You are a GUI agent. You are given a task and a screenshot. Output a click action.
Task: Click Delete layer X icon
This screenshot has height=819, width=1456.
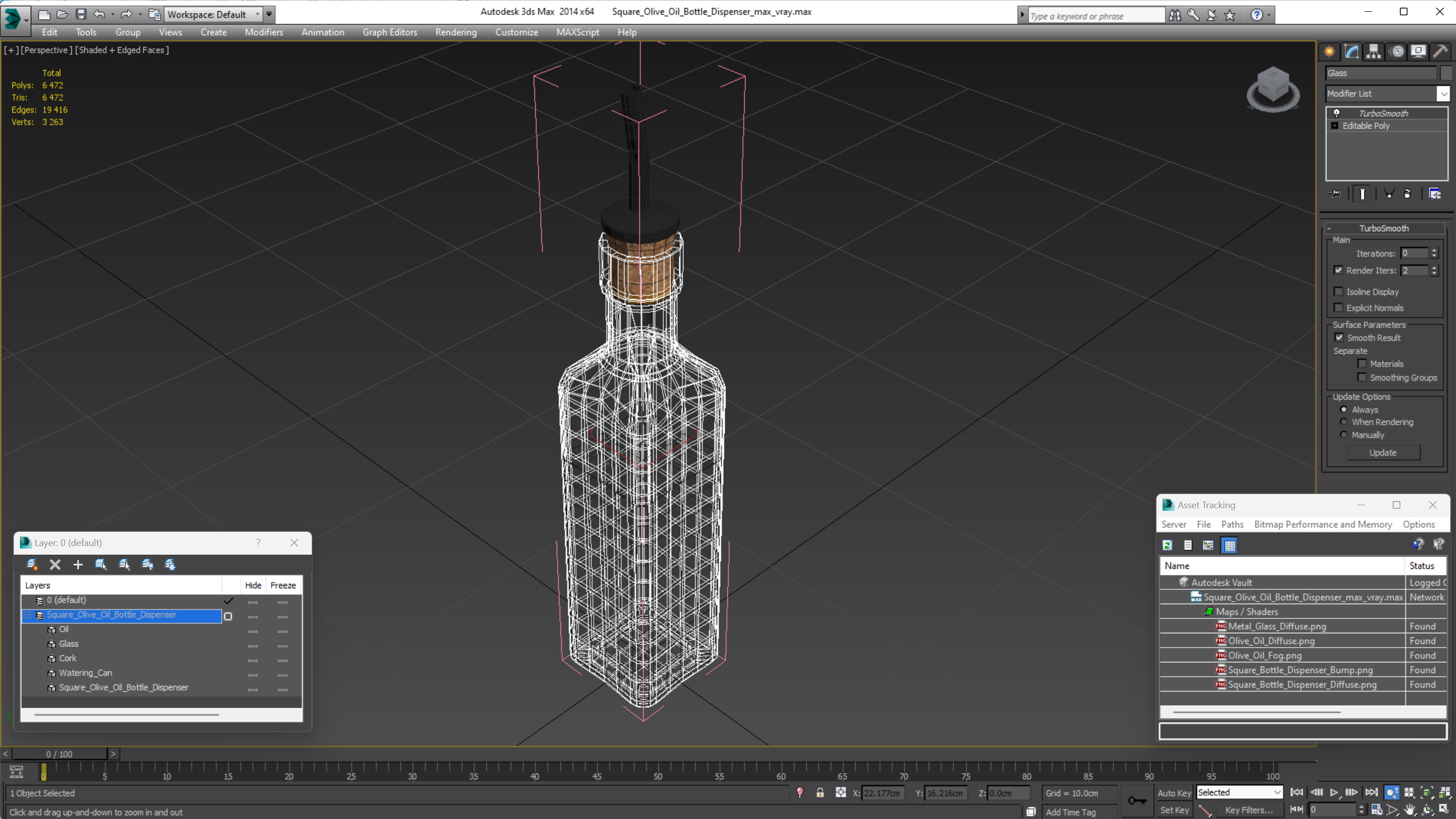(x=55, y=564)
